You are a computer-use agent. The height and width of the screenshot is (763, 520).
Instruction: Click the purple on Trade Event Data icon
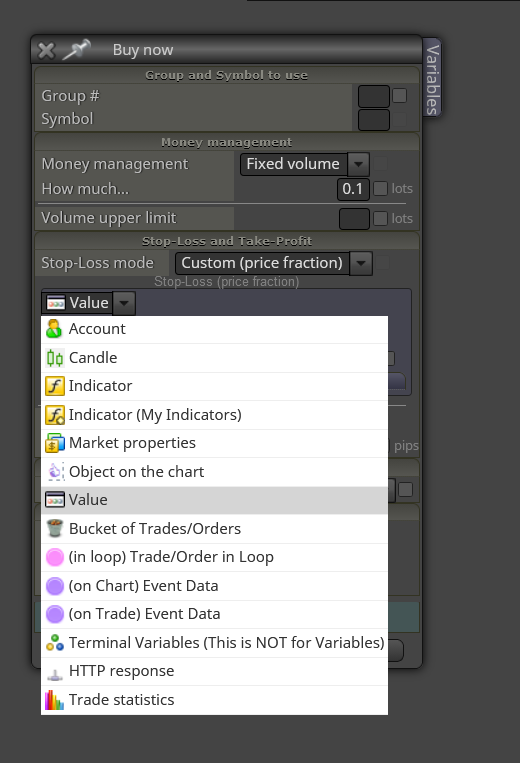click(x=54, y=614)
